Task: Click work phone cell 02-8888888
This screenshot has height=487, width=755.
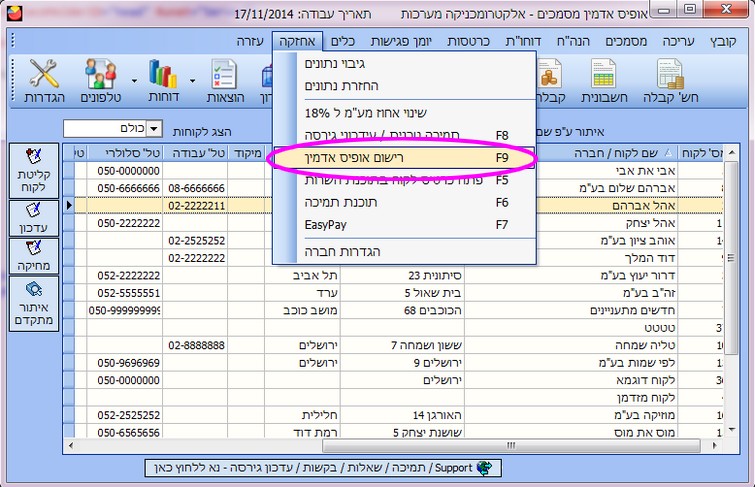Action: [x=196, y=345]
